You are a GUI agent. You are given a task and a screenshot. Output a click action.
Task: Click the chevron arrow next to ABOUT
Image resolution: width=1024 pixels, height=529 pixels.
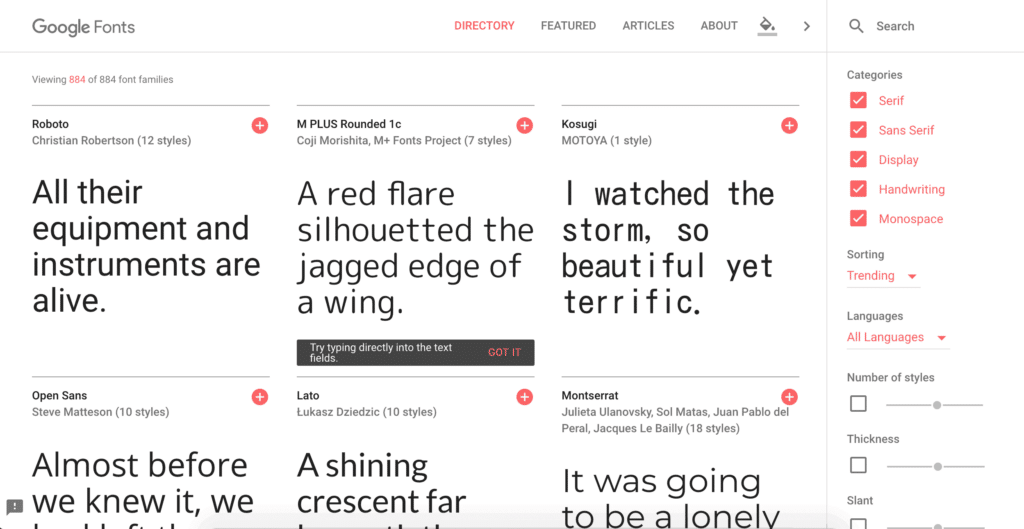[807, 26]
